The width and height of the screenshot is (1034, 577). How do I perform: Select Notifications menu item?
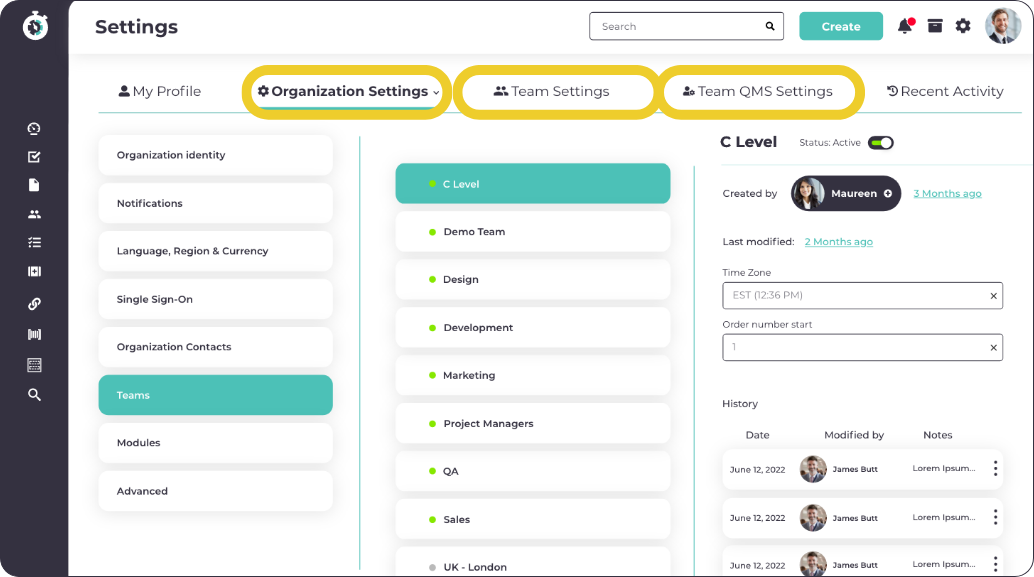click(x=216, y=203)
